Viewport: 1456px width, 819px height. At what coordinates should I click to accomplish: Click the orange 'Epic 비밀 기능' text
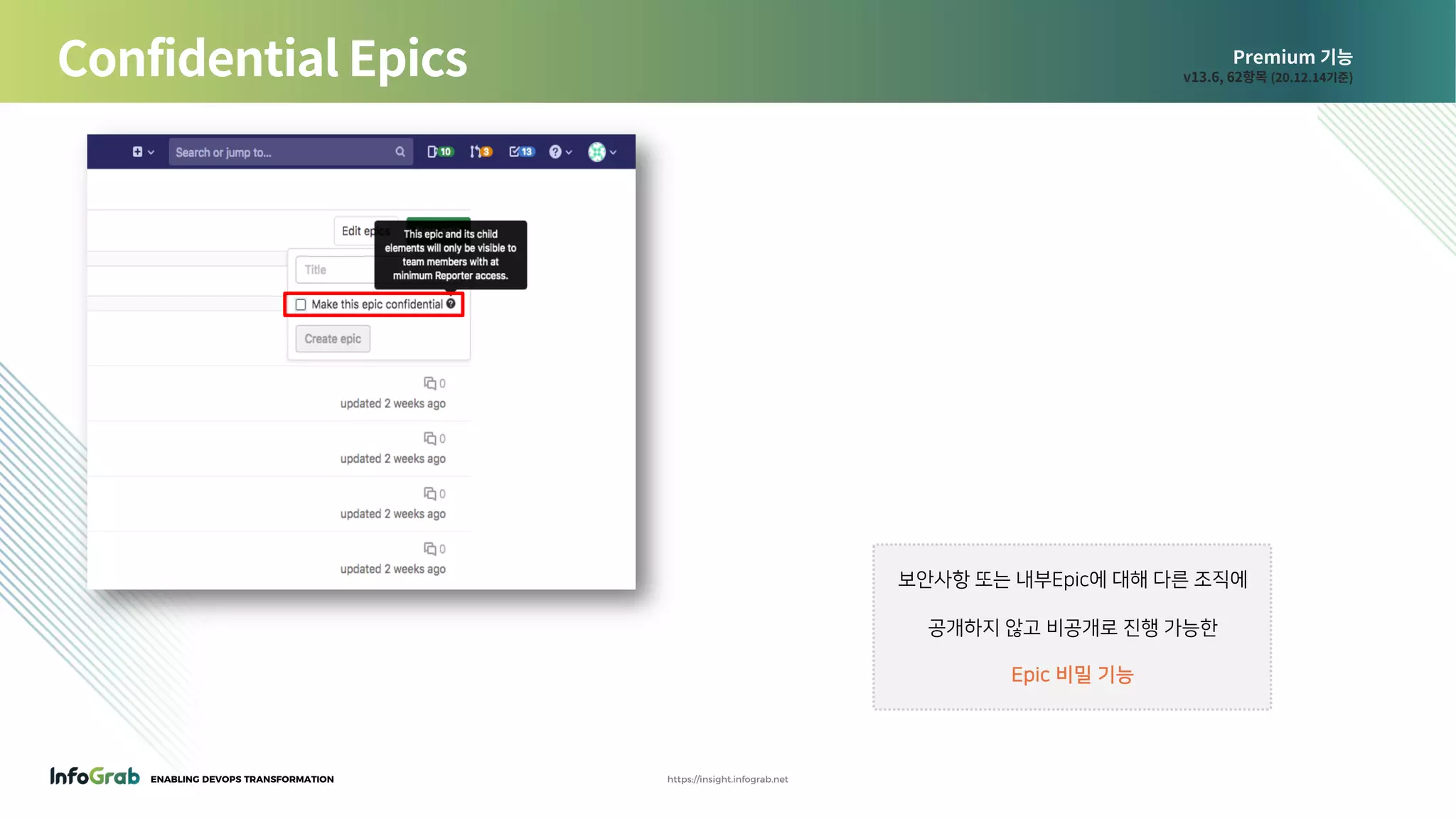pos(1072,675)
